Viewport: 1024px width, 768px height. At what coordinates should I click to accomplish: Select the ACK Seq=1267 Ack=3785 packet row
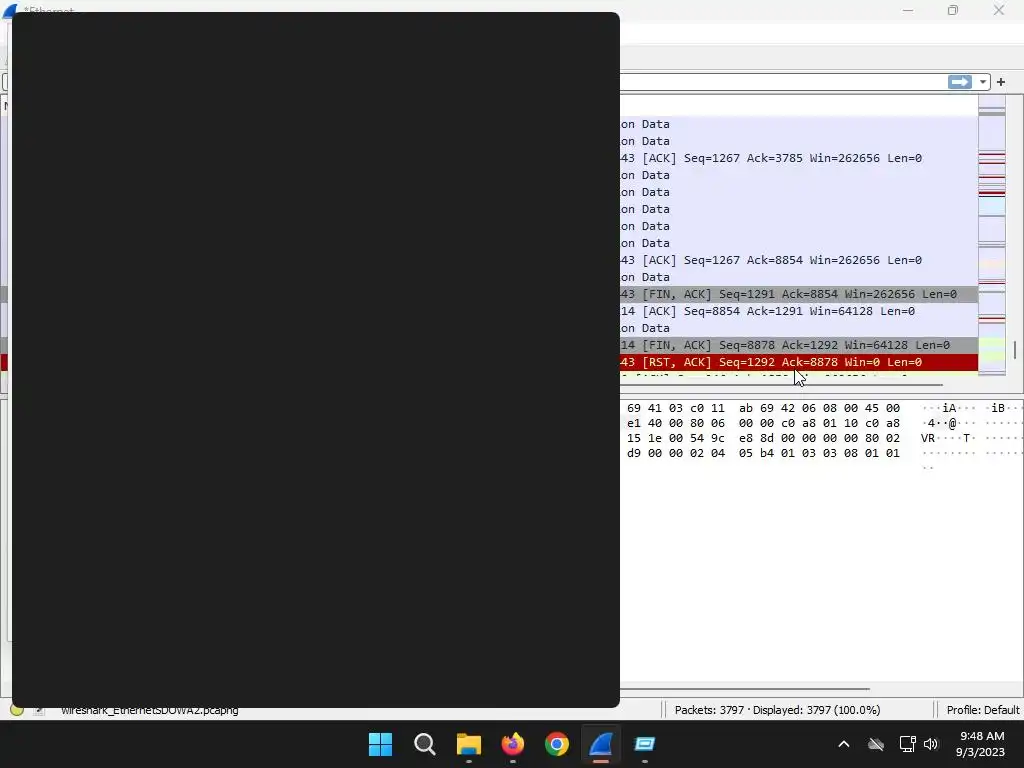798,158
